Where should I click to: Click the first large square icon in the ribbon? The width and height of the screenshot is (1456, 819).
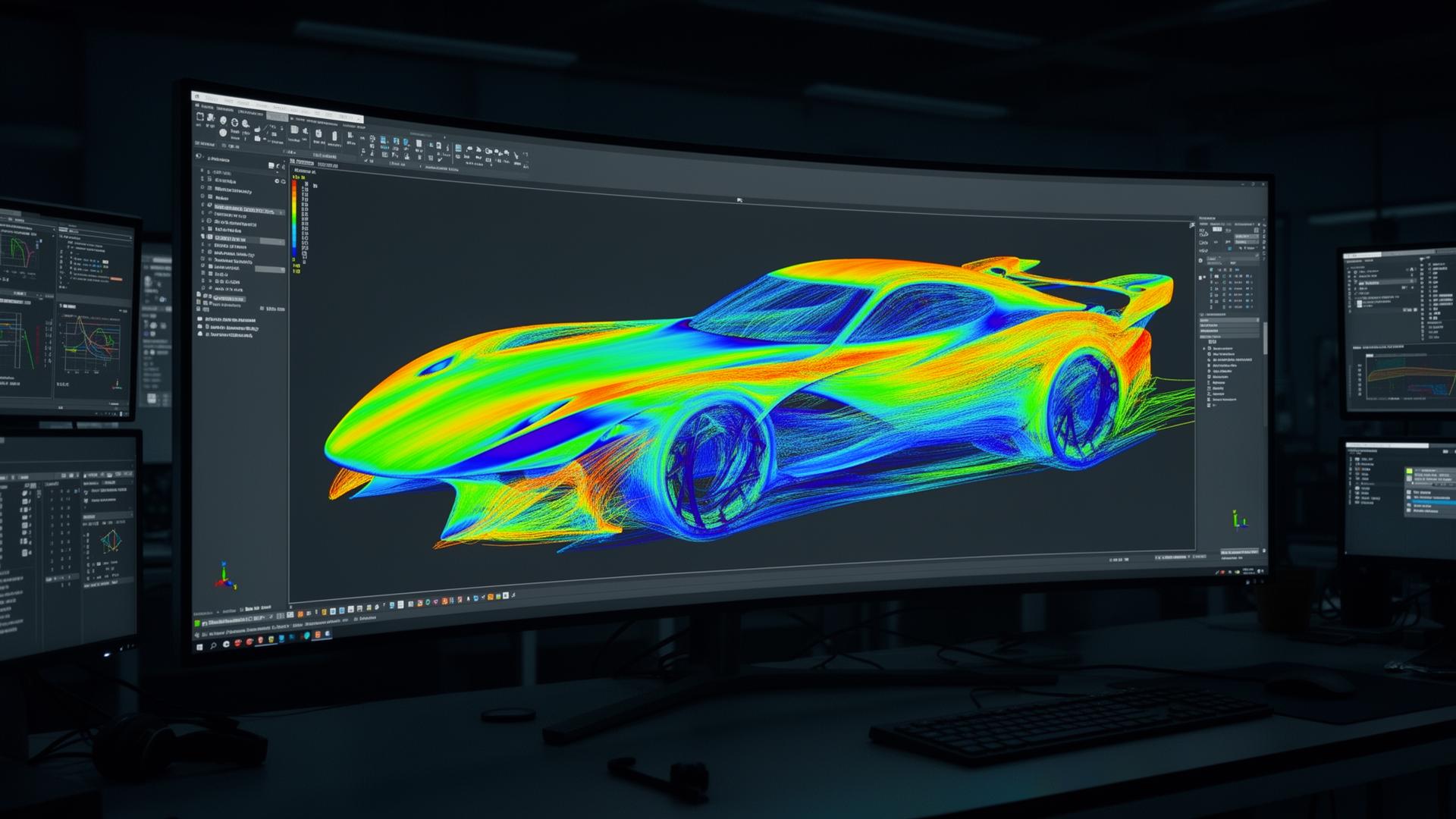tap(200, 117)
